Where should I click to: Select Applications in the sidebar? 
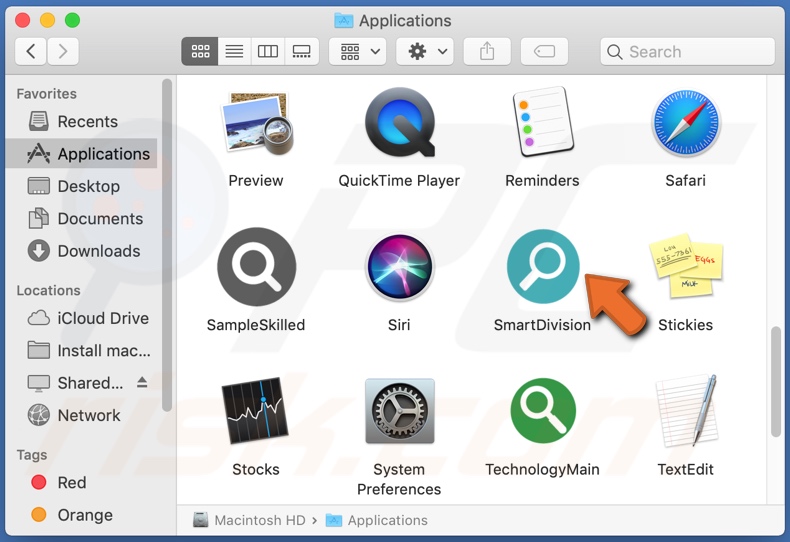point(82,154)
